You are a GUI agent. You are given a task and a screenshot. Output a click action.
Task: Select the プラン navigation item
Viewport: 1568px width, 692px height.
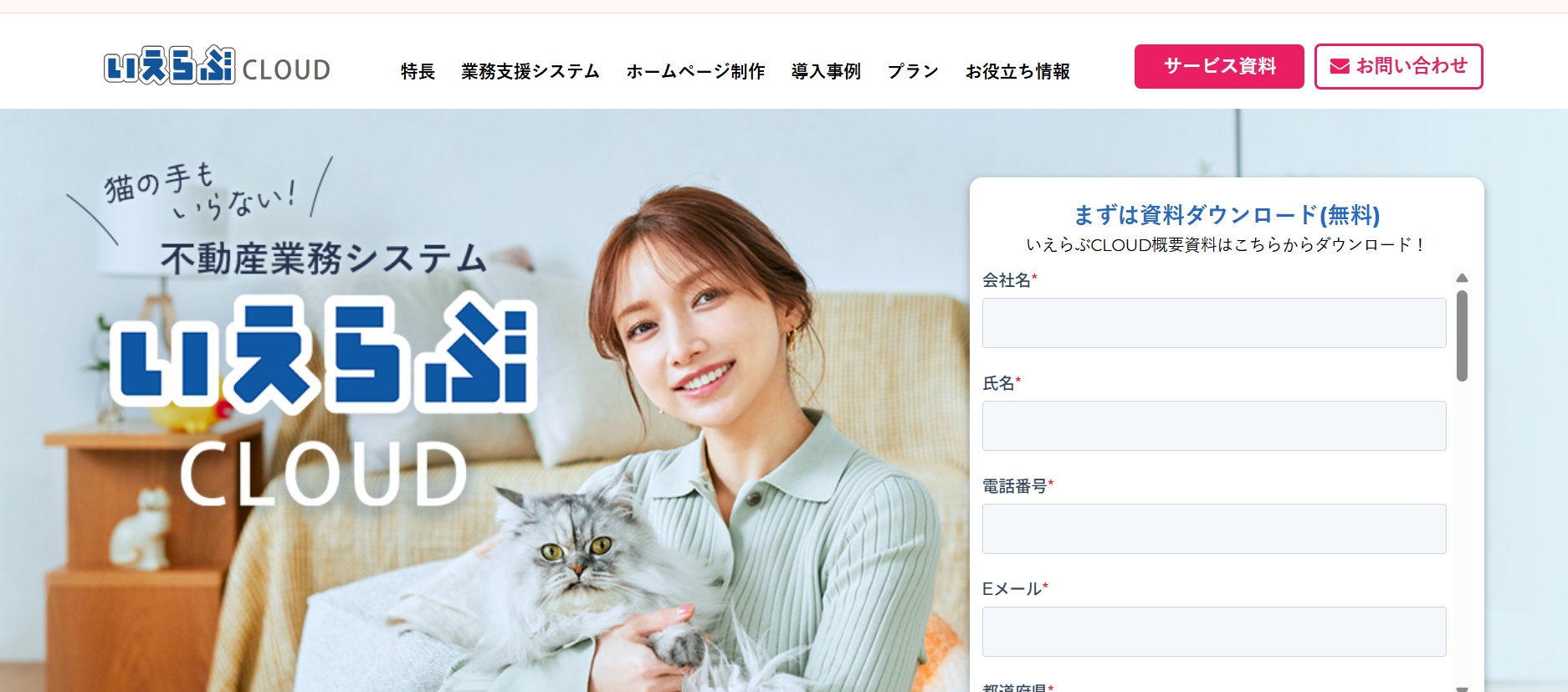pos(913,71)
